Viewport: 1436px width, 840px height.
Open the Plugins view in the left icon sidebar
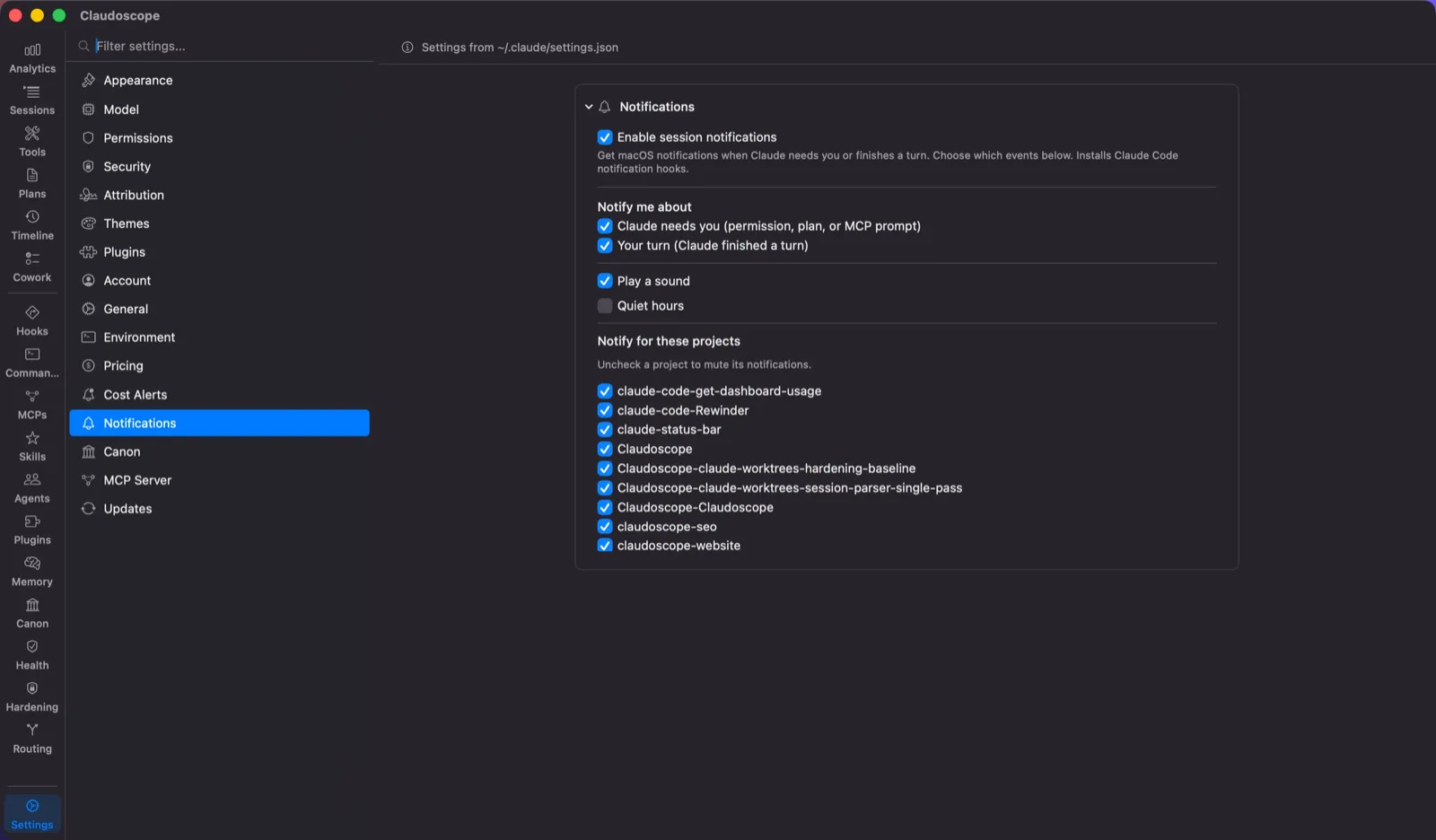[x=32, y=530]
